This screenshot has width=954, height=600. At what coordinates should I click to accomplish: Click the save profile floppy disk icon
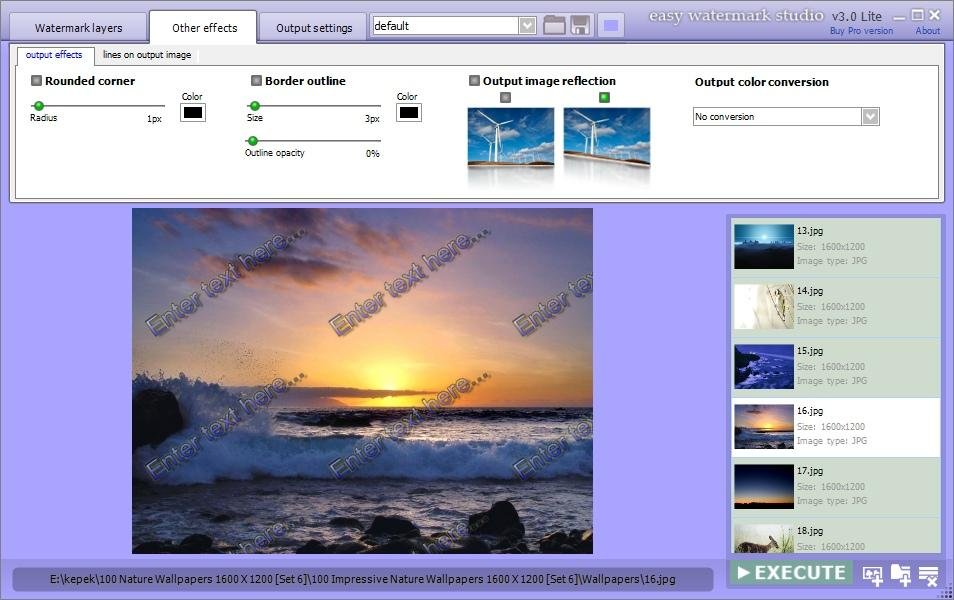[x=581, y=26]
